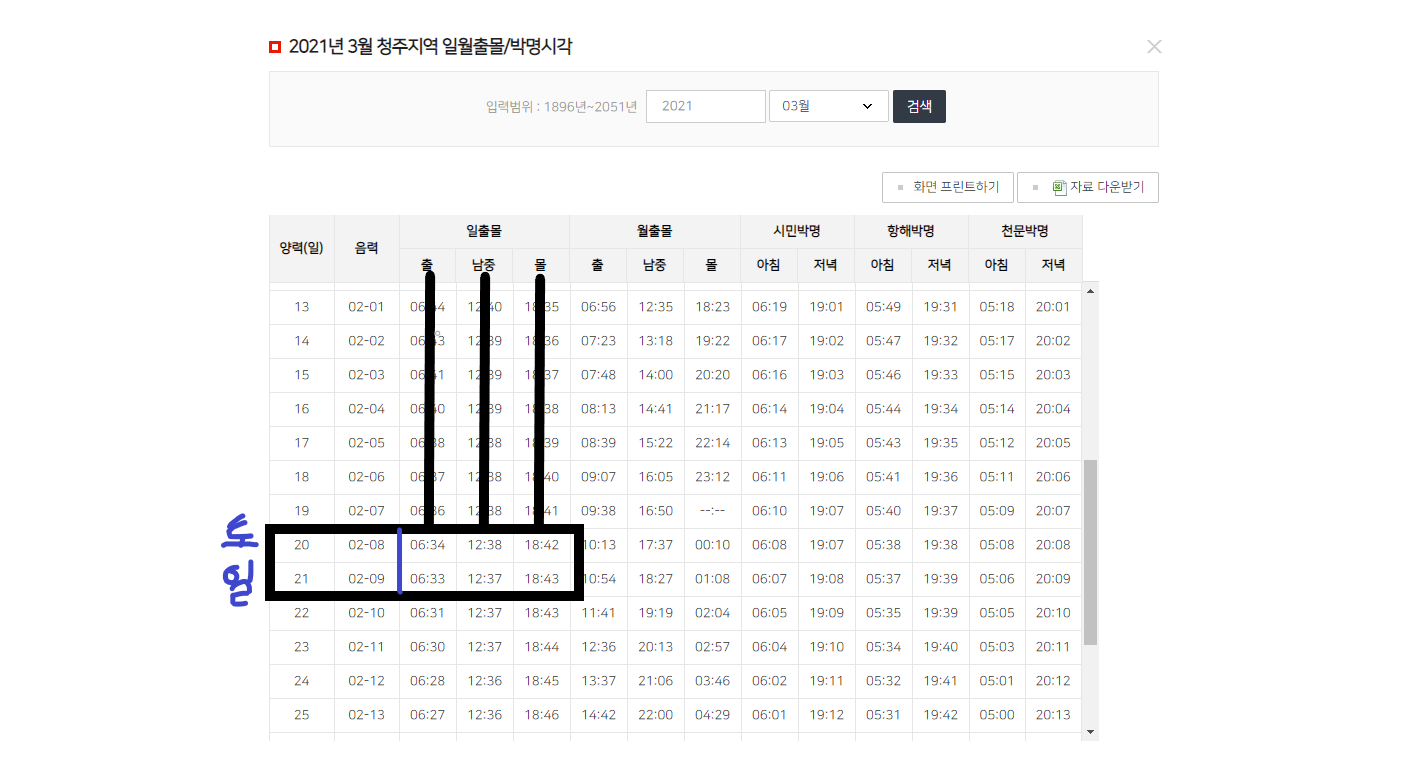Click astronomical twilight morning 05:15, day 15
This screenshot has height=762, width=1416.
(997, 375)
